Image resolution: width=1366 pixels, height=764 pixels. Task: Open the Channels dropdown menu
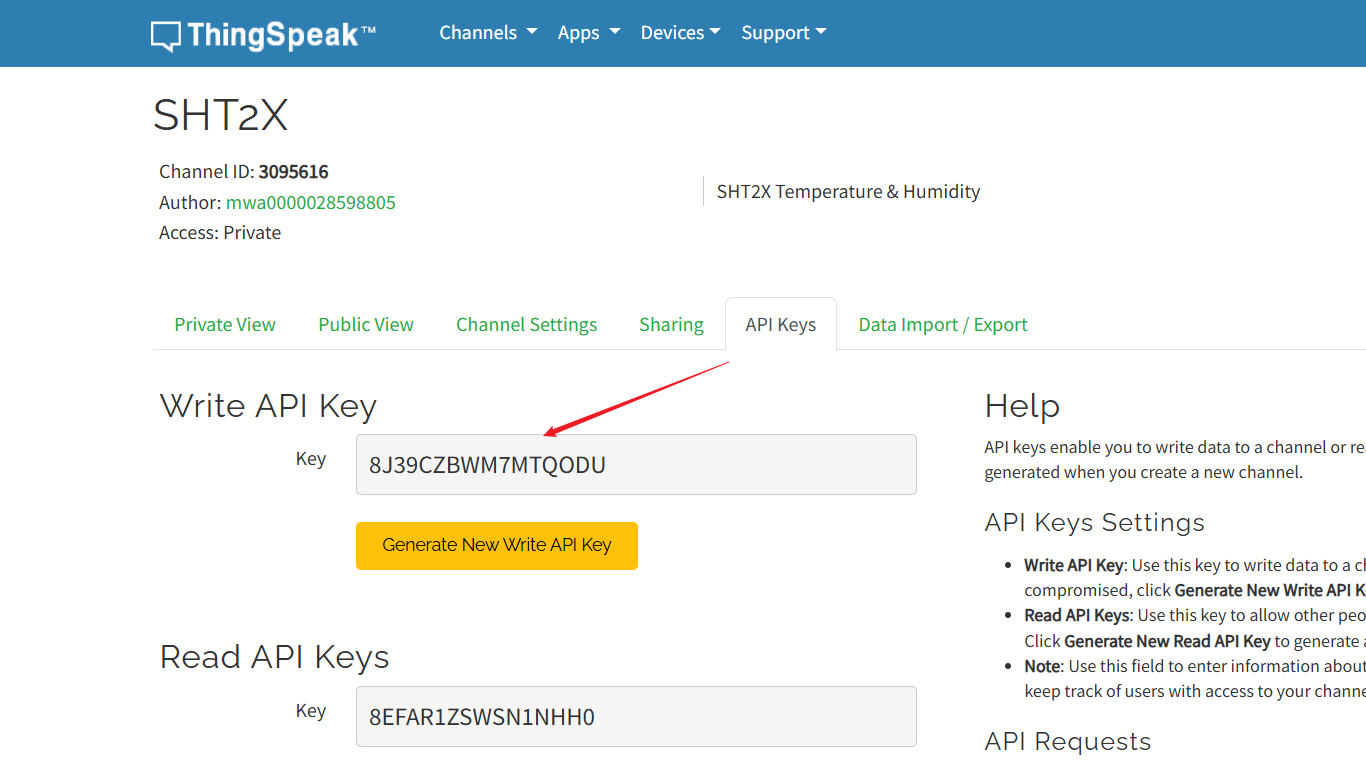click(488, 33)
